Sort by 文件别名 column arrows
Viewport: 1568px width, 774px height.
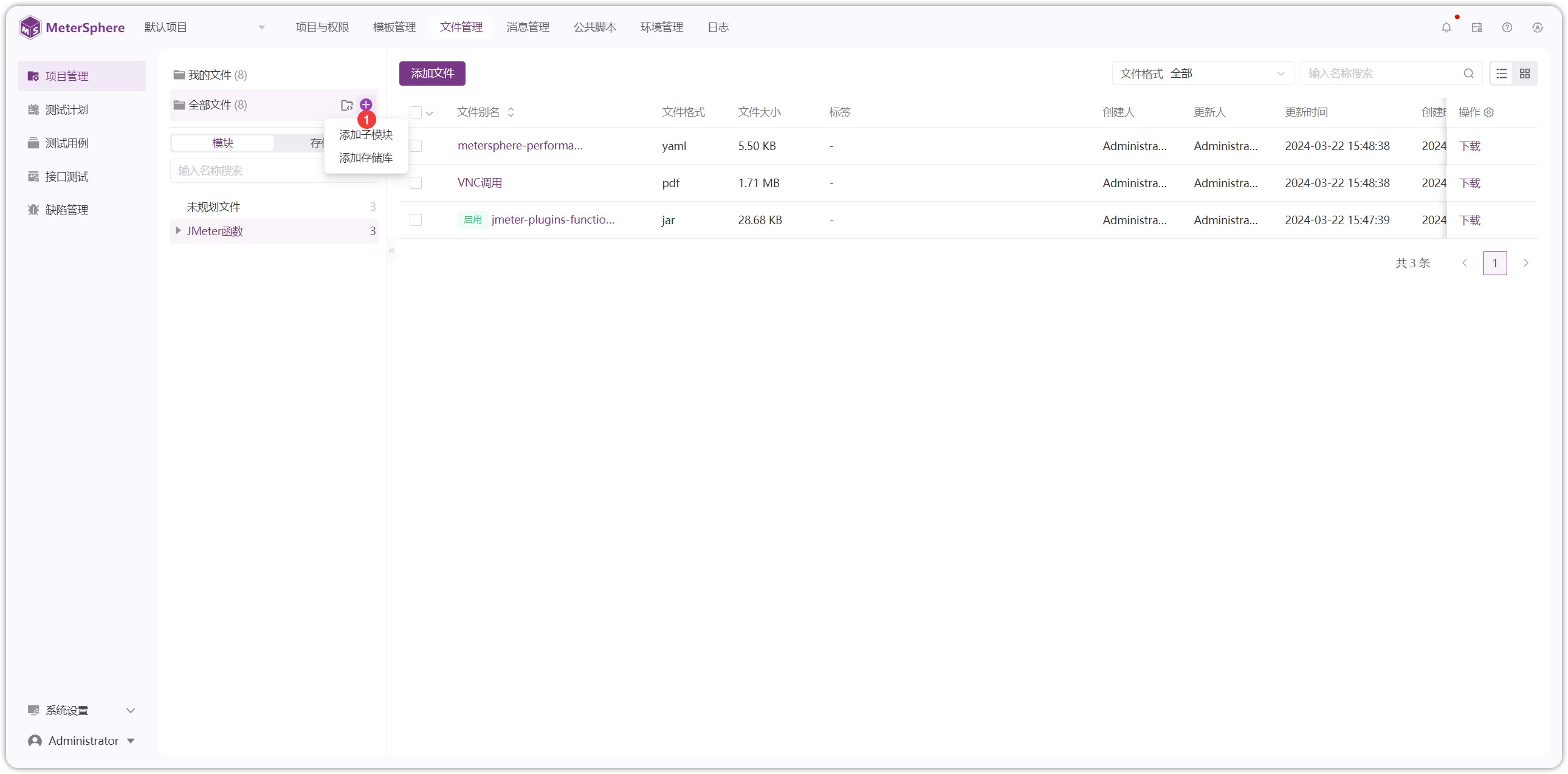click(x=511, y=112)
